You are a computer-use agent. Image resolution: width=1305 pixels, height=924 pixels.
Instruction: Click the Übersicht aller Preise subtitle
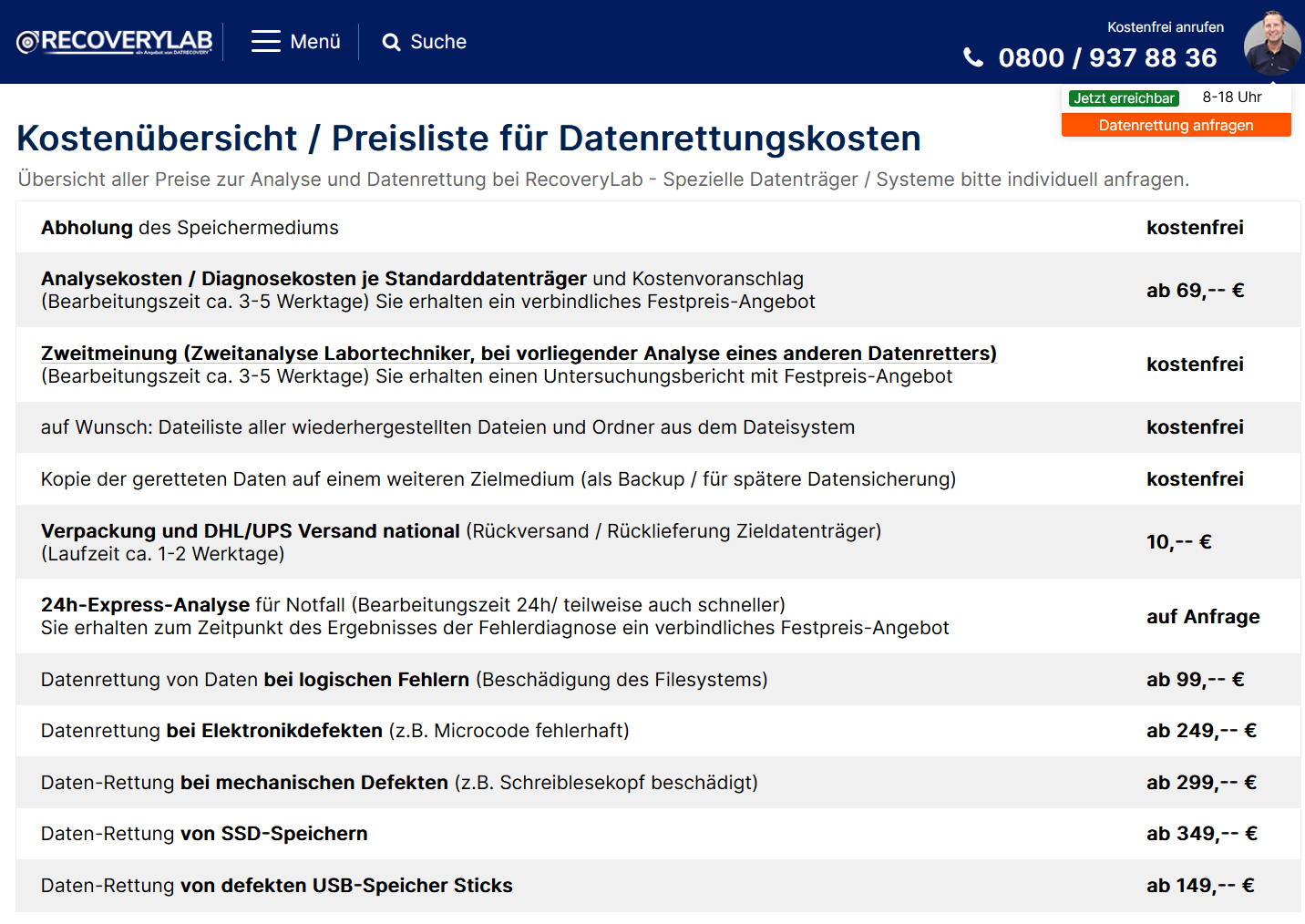[603, 180]
